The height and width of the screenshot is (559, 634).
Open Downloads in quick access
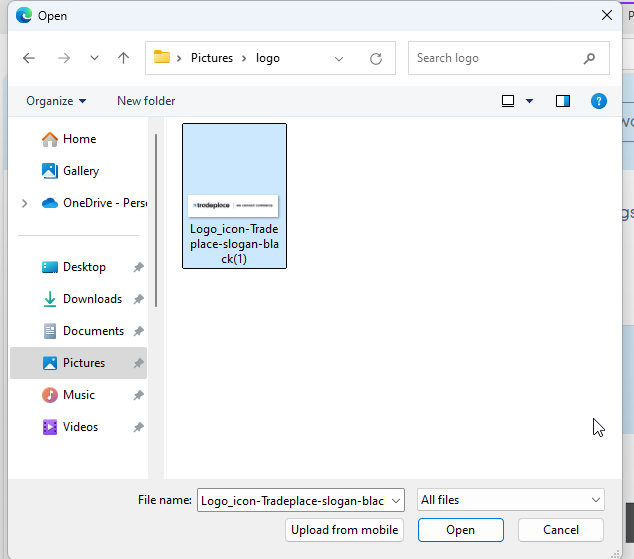[x=78, y=299]
